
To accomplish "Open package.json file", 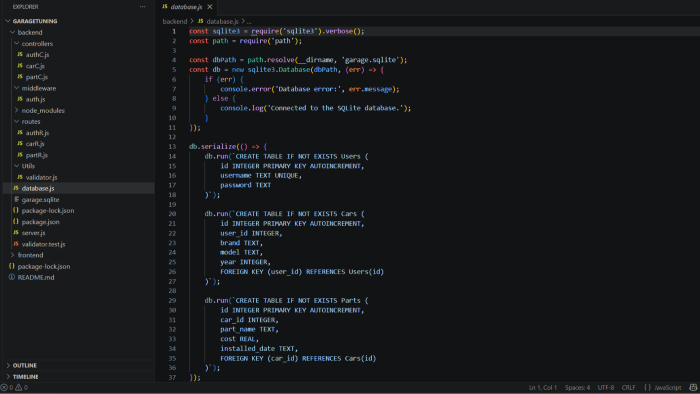I will click(41, 222).
